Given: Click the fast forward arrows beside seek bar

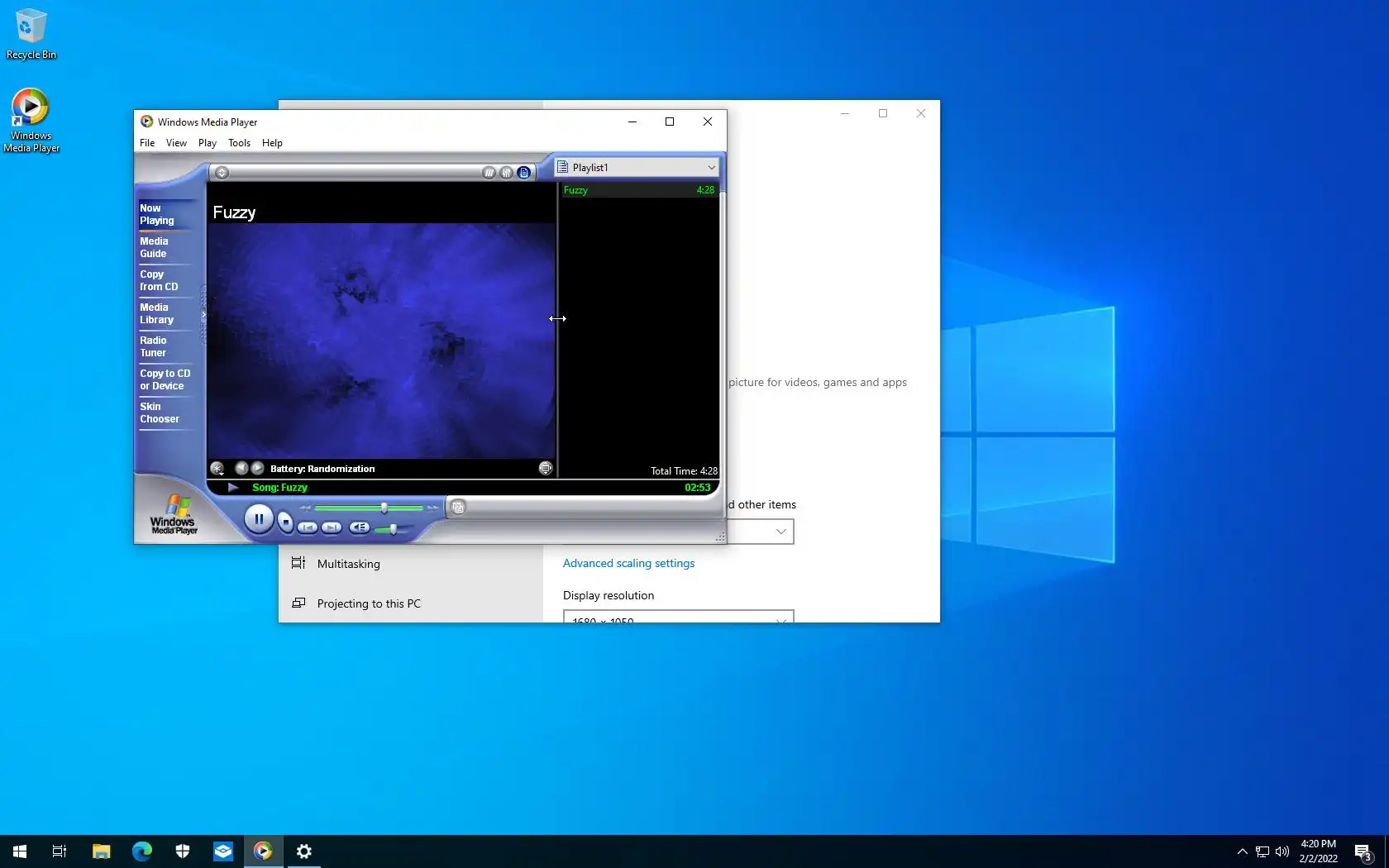Looking at the screenshot, I should (x=432, y=508).
